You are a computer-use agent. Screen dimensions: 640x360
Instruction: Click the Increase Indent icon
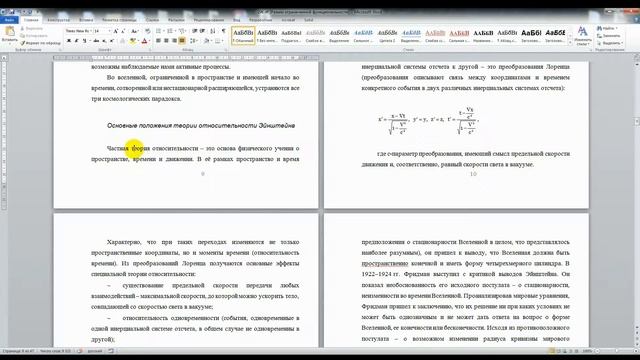coord(202,31)
